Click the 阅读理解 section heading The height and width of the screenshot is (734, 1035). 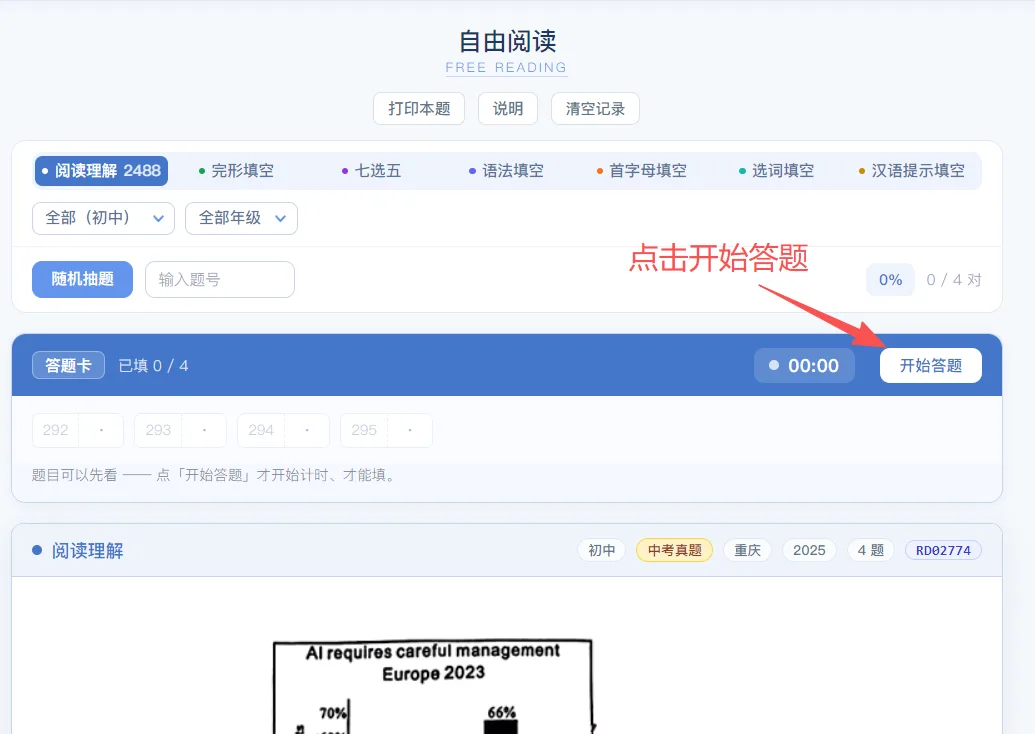pos(88,550)
